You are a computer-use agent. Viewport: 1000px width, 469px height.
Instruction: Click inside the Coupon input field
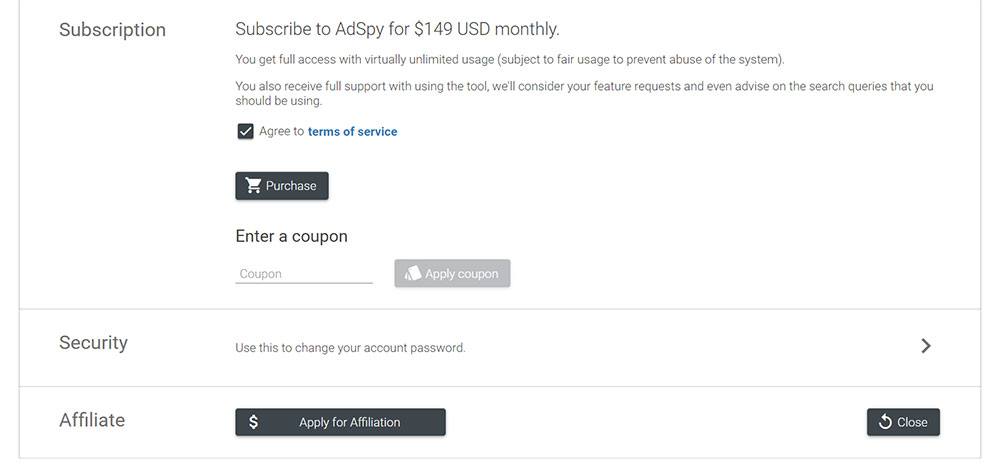[x=304, y=274]
